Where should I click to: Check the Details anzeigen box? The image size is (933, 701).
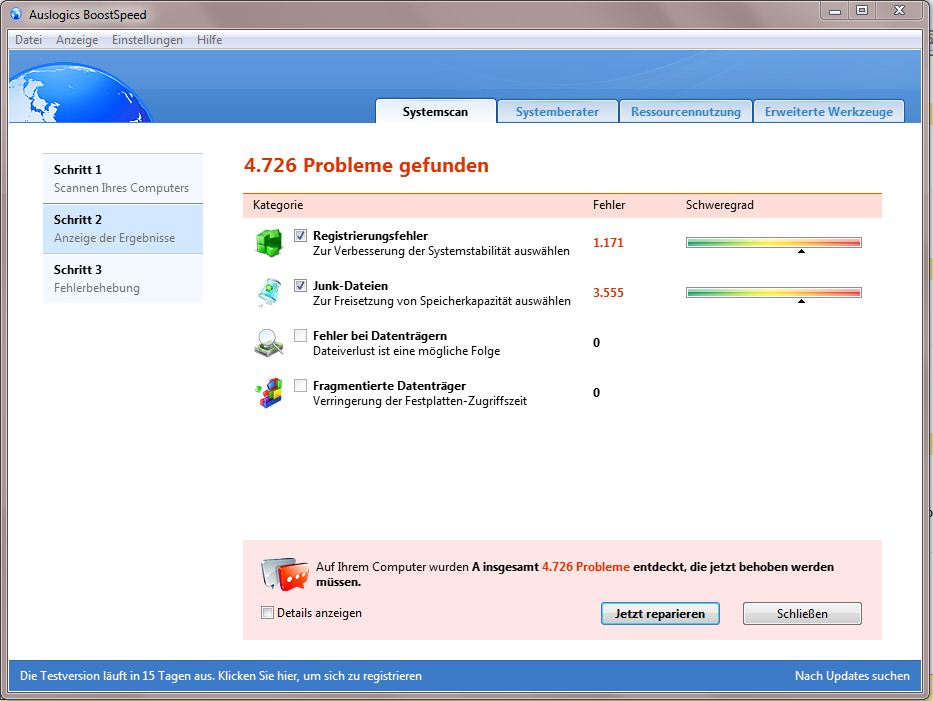coord(268,612)
